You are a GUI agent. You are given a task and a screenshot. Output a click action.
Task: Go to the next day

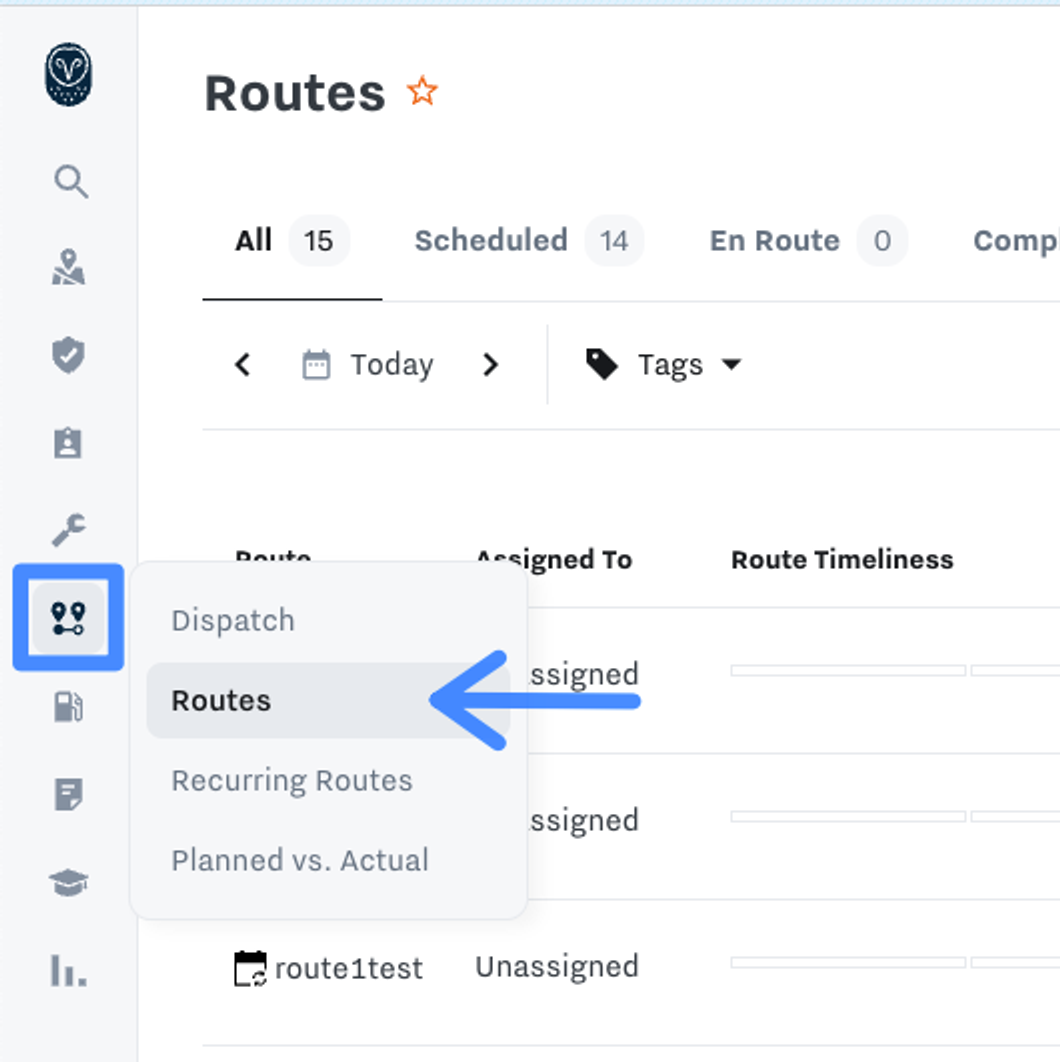click(x=490, y=365)
